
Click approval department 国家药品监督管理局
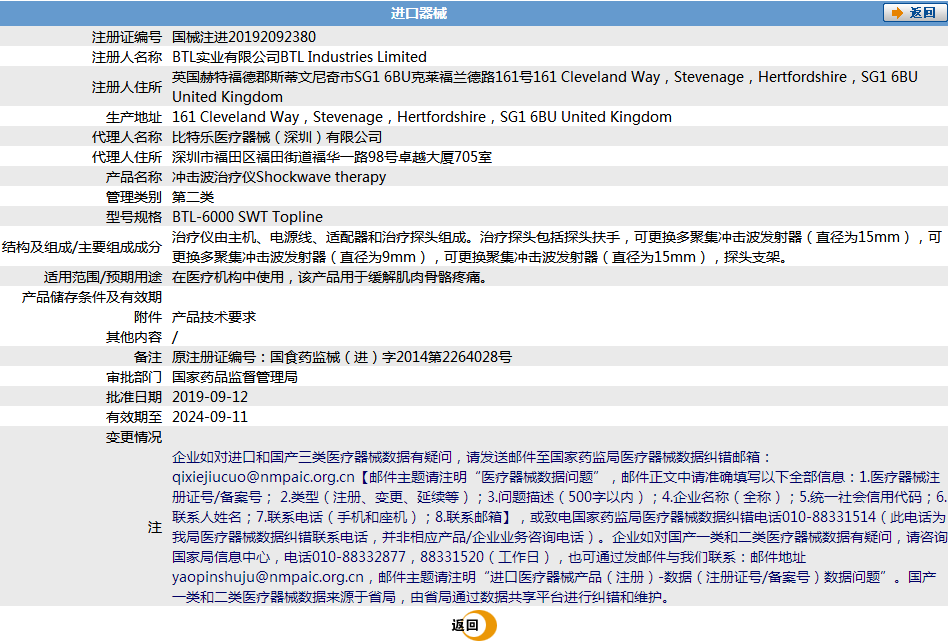coord(234,377)
